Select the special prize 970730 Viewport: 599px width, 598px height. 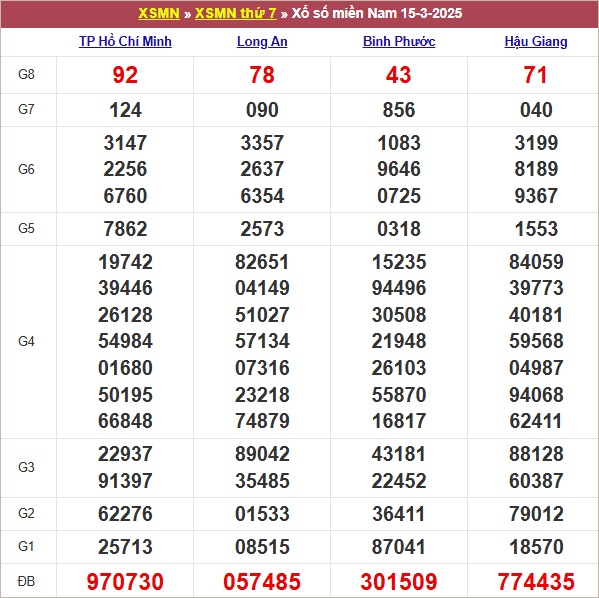(125, 582)
